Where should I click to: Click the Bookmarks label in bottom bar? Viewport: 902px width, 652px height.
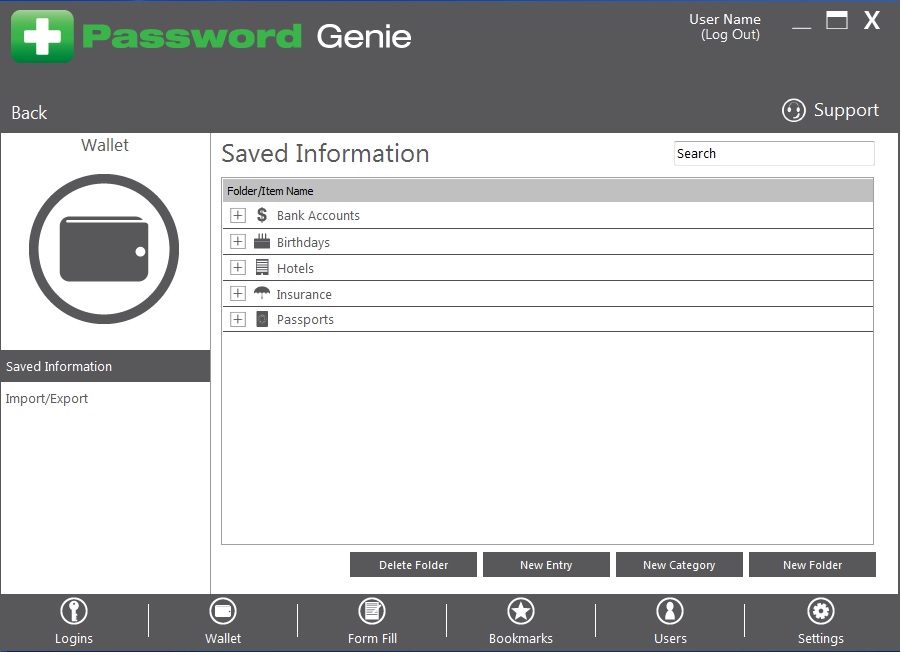pyautogui.click(x=521, y=638)
